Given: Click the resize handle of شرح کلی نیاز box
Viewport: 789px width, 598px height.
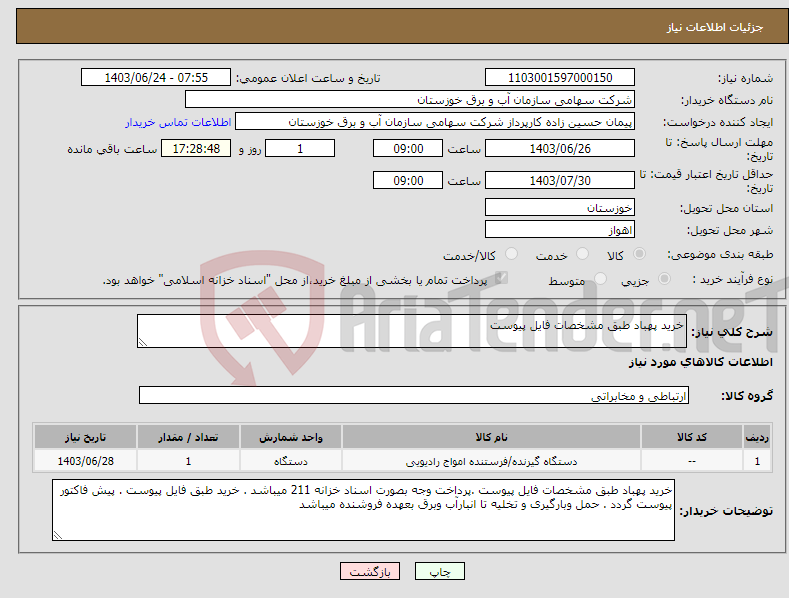Looking at the screenshot, I should 143,342.
